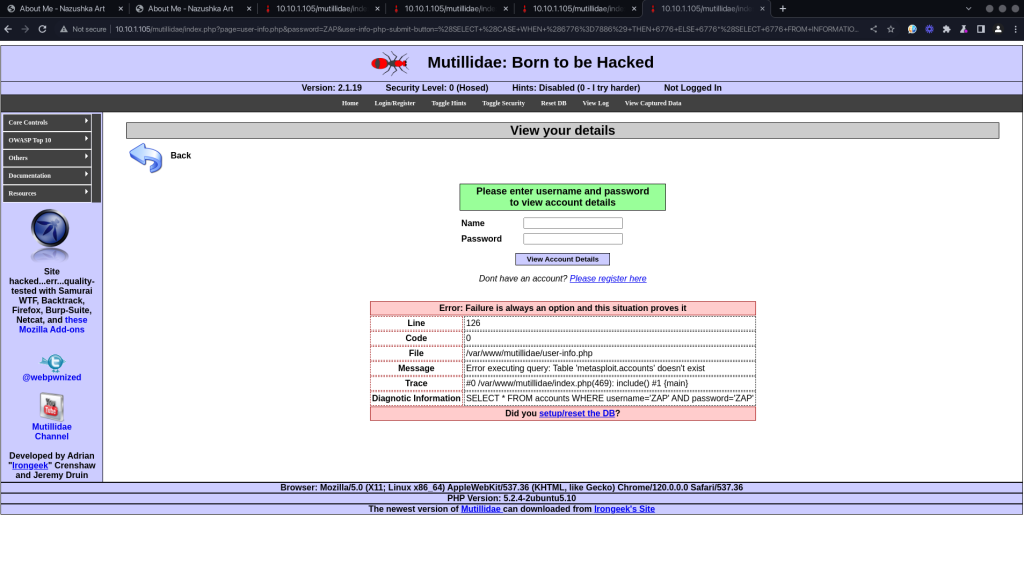Image resolution: width=1024 pixels, height=564 pixels.
Task: Expand the Core Controls sidebar menu
Action: (x=47, y=122)
